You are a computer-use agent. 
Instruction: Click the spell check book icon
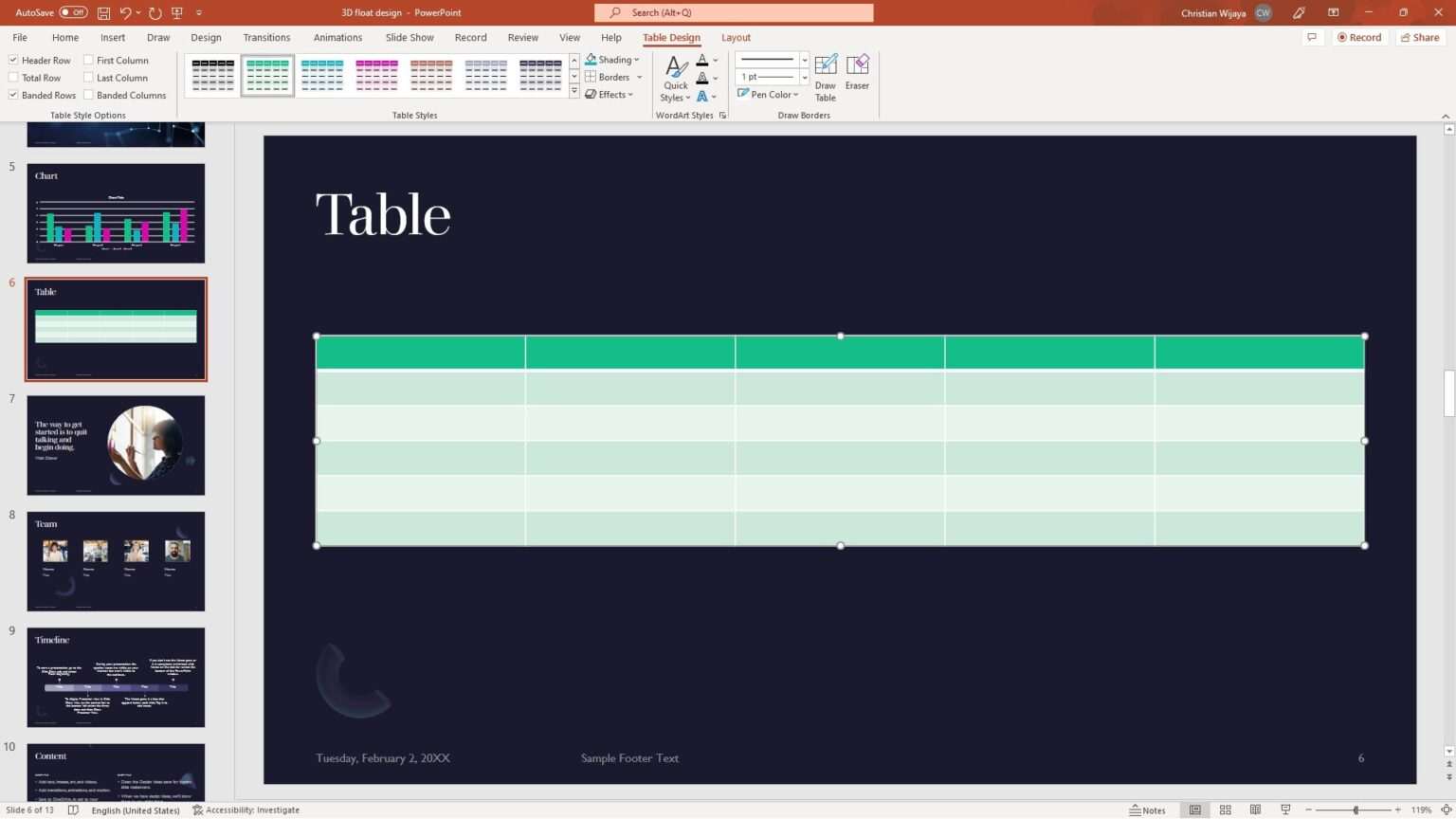tap(73, 810)
